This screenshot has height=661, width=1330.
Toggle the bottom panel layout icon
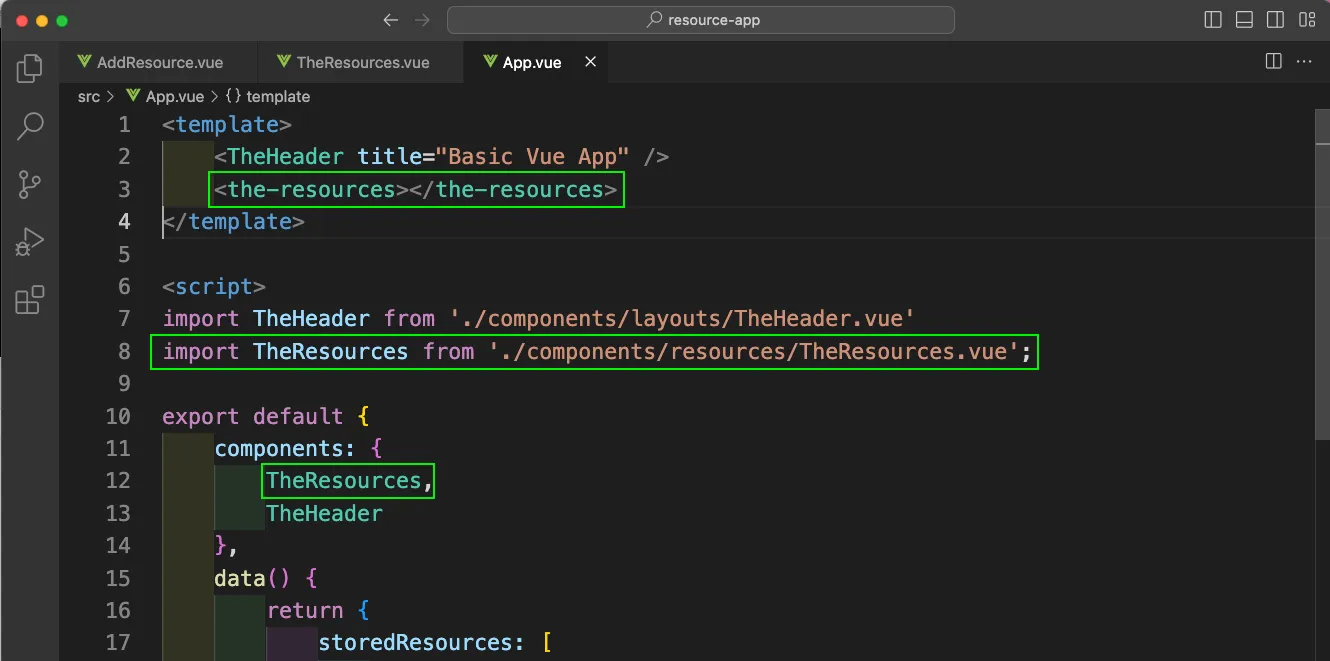[1244, 20]
